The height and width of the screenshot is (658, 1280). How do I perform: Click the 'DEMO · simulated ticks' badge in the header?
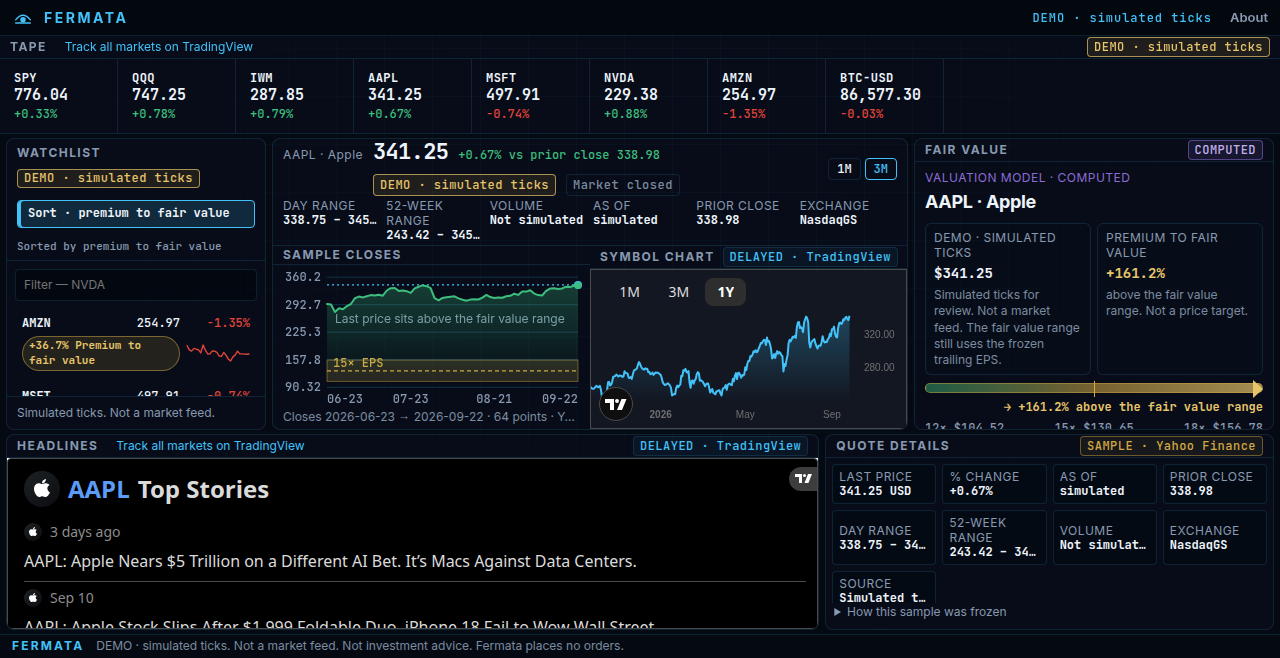pos(1121,18)
